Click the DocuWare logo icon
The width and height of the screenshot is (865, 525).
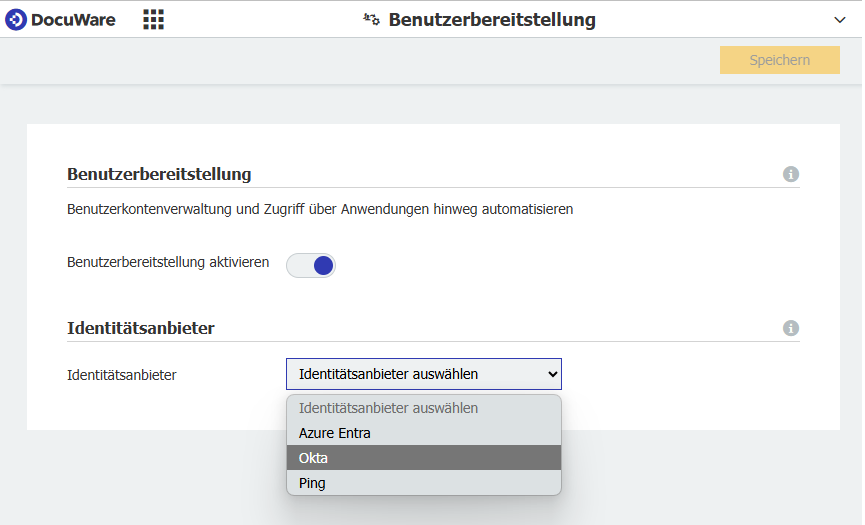(x=16, y=20)
